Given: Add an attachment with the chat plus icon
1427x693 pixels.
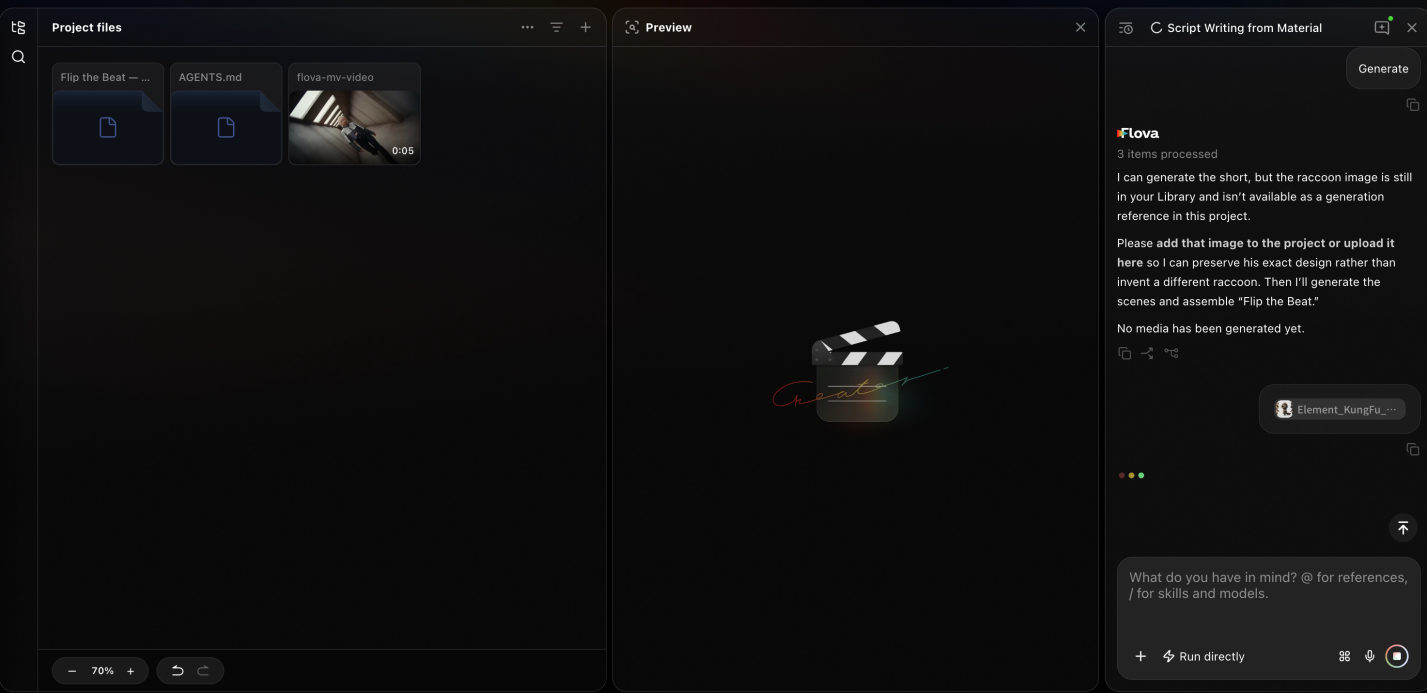Looking at the screenshot, I should coord(1140,656).
